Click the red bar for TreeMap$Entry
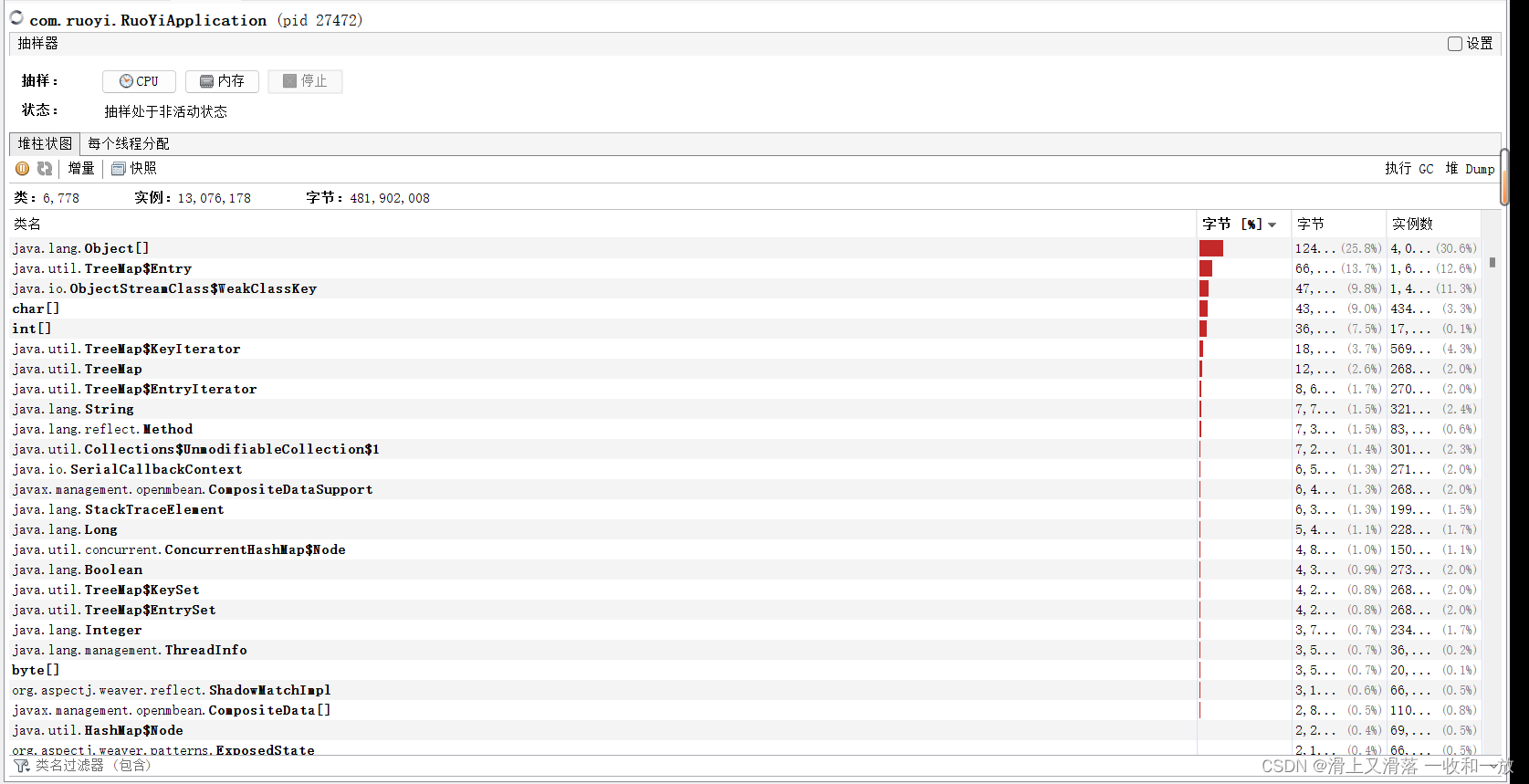 (x=1206, y=268)
